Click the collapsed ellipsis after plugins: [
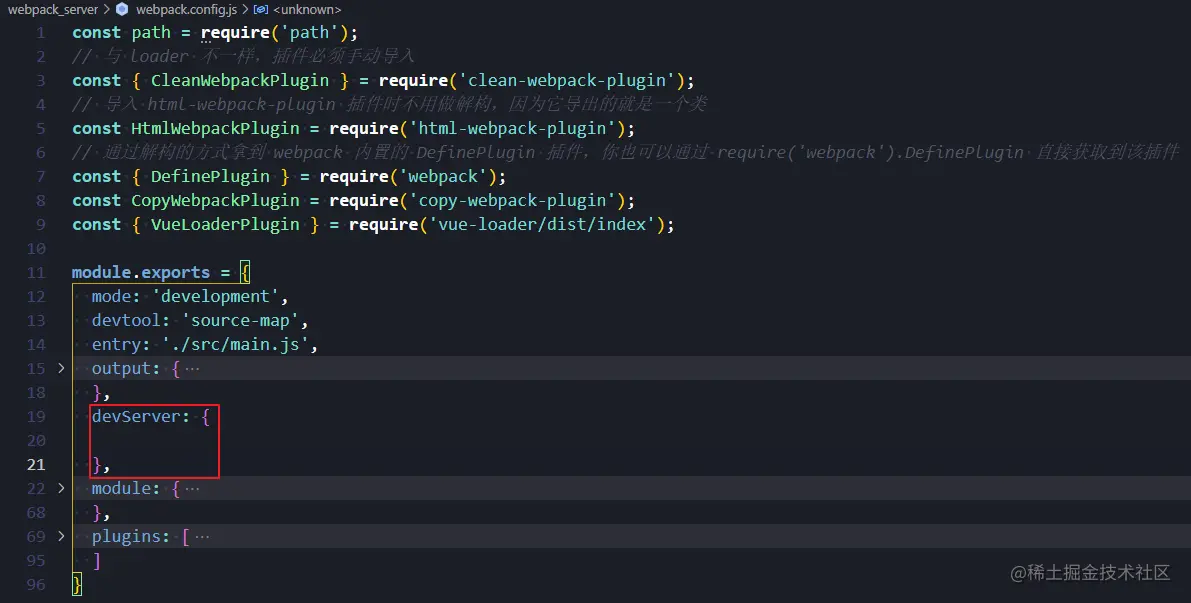Image resolution: width=1191 pixels, height=603 pixels. click(x=202, y=536)
